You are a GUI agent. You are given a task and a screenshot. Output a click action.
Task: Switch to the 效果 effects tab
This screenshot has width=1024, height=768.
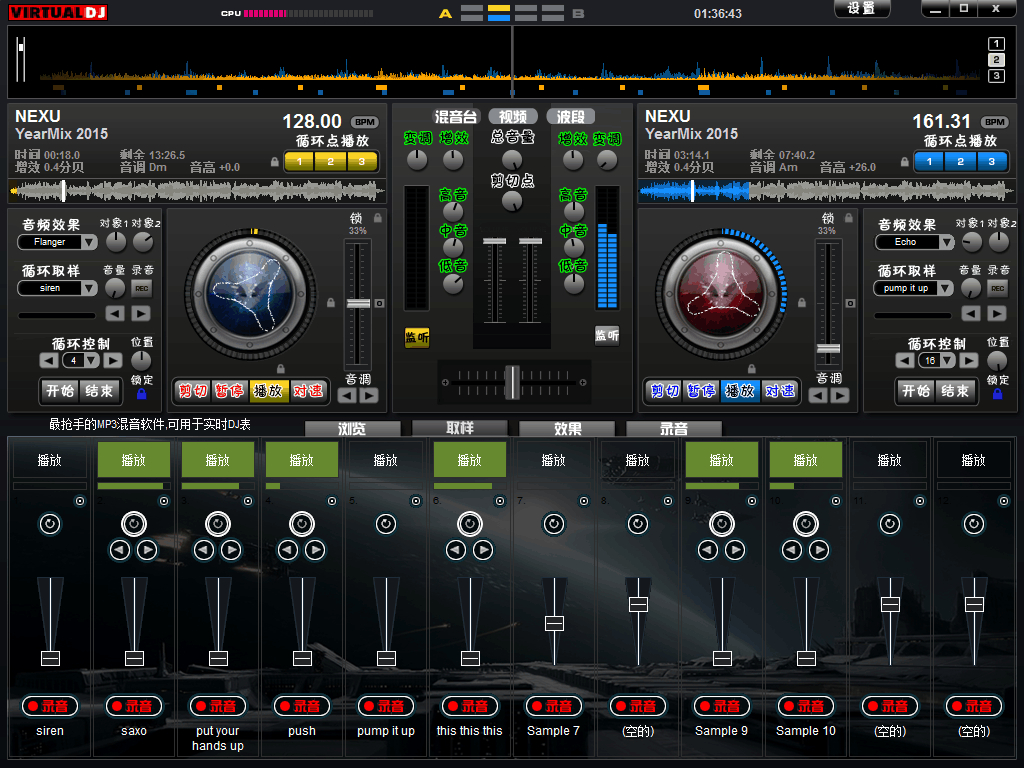[567, 428]
